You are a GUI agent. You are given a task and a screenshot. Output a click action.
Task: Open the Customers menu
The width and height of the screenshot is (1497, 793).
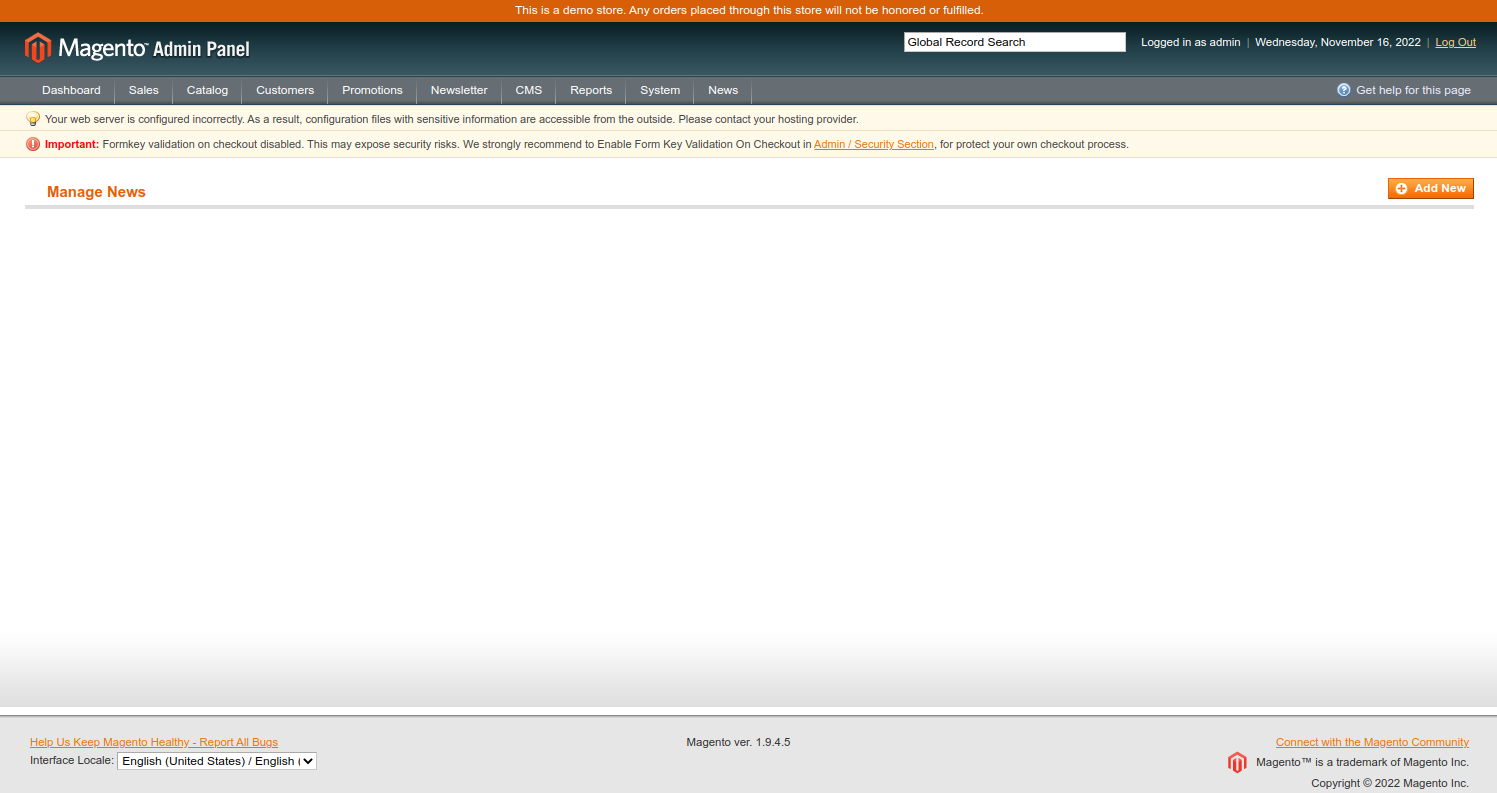(285, 90)
